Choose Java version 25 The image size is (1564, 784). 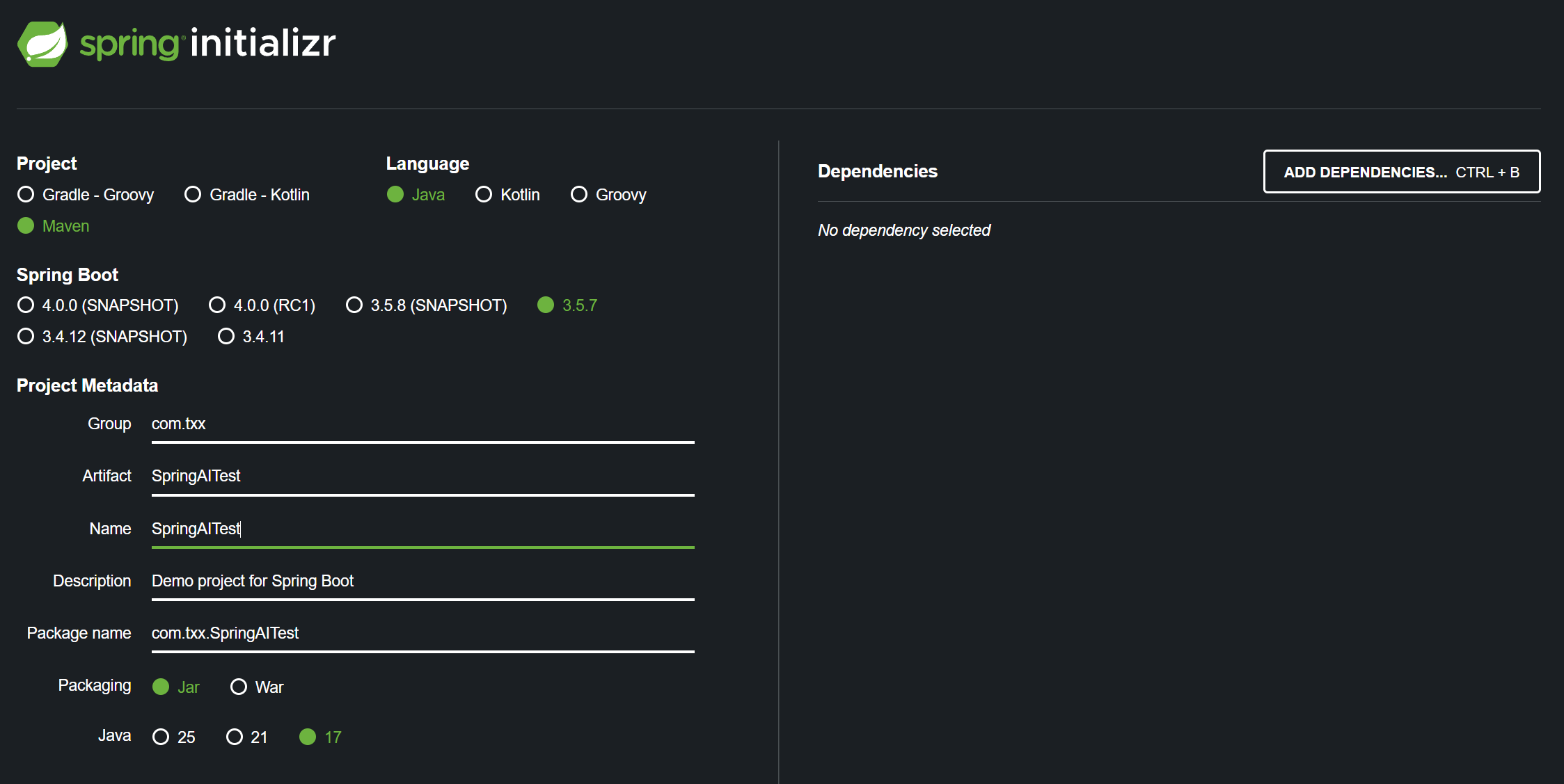(161, 737)
